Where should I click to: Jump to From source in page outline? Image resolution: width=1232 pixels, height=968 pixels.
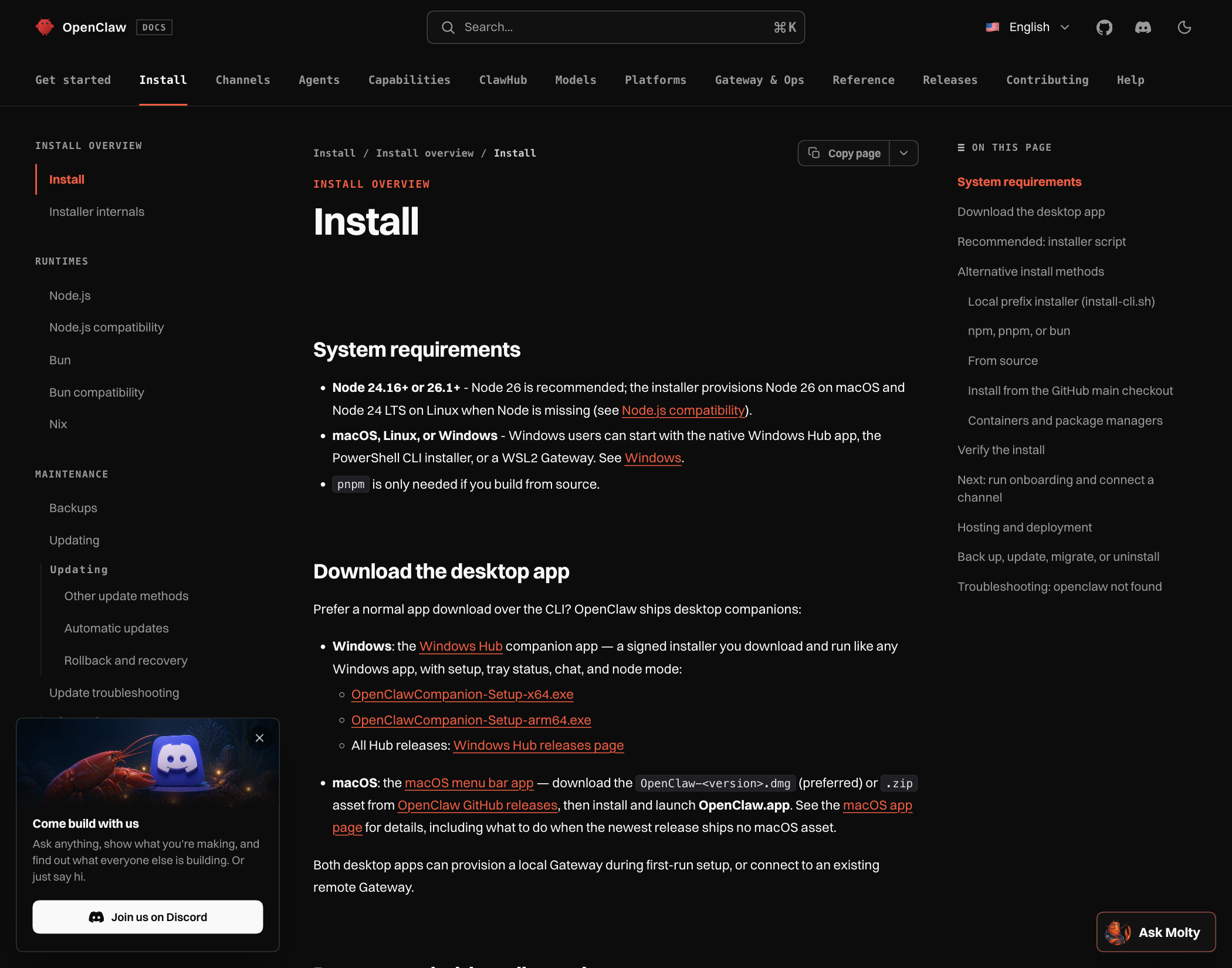(x=1003, y=361)
